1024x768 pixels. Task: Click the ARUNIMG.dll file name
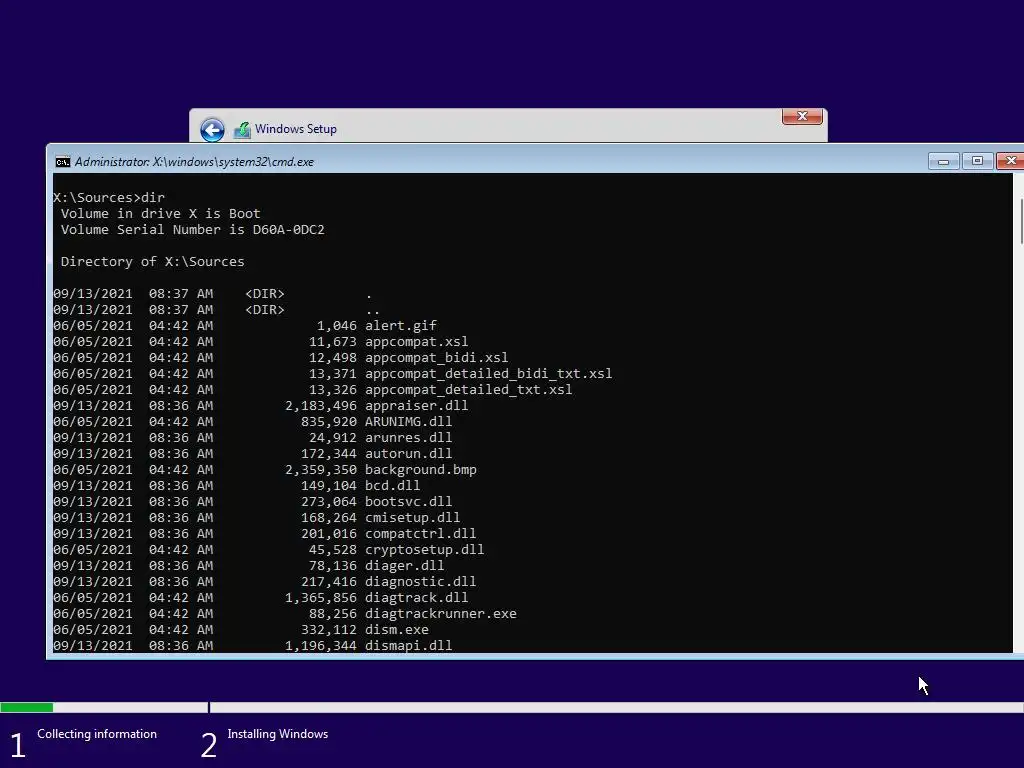pos(409,422)
